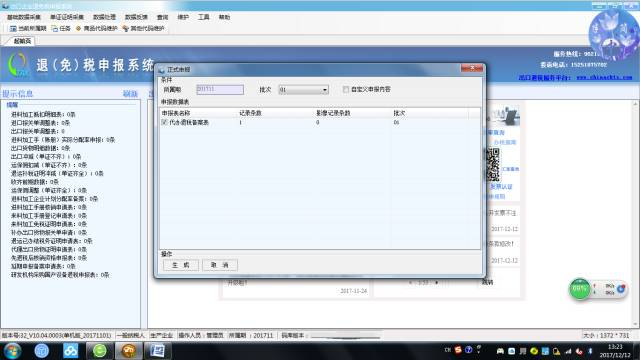Open the 单证证明采集 menu

67,17
